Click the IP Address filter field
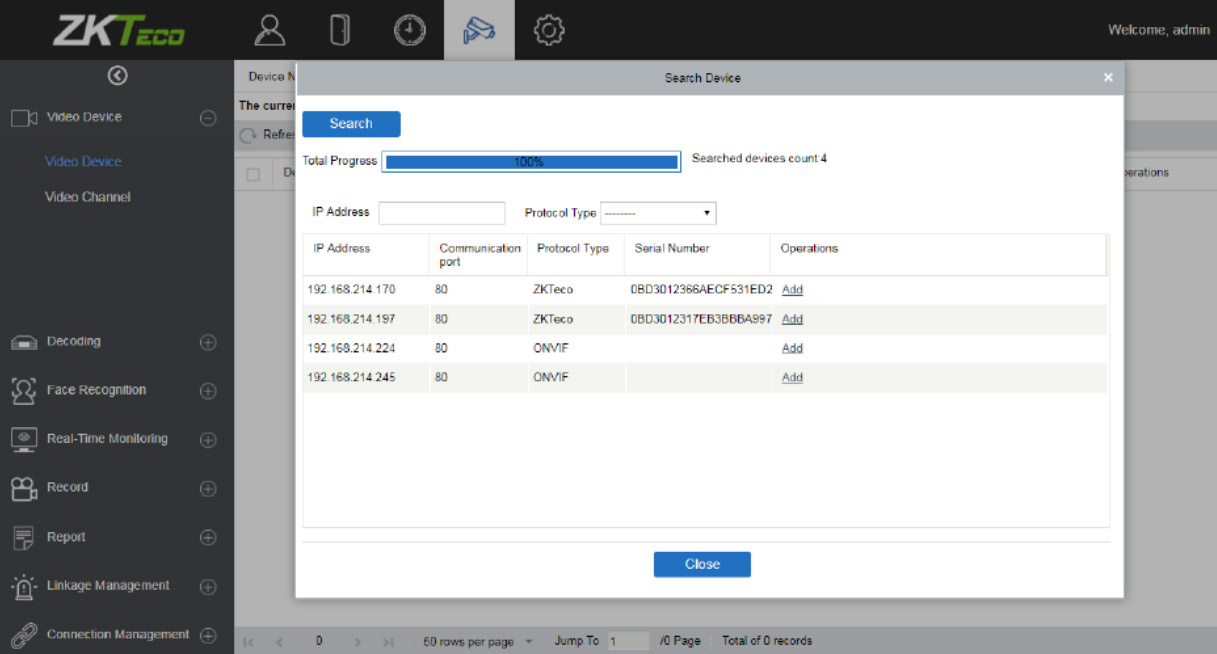1217x654 pixels. coord(442,213)
